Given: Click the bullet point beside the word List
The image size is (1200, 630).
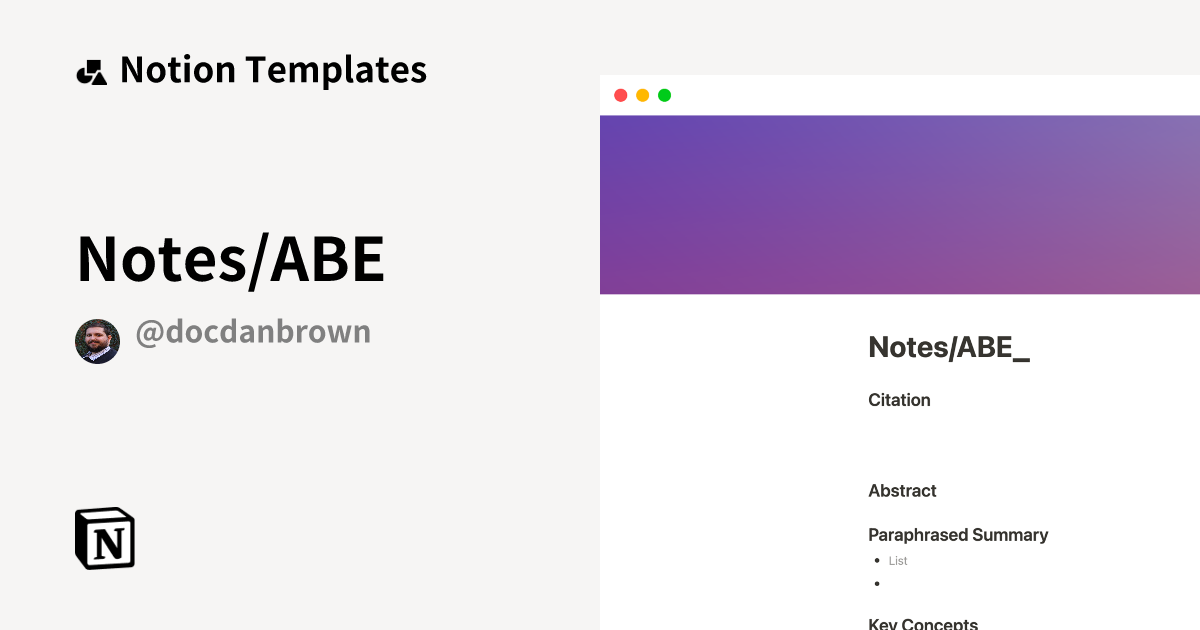Looking at the screenshot, I should [x=877, y=561].
